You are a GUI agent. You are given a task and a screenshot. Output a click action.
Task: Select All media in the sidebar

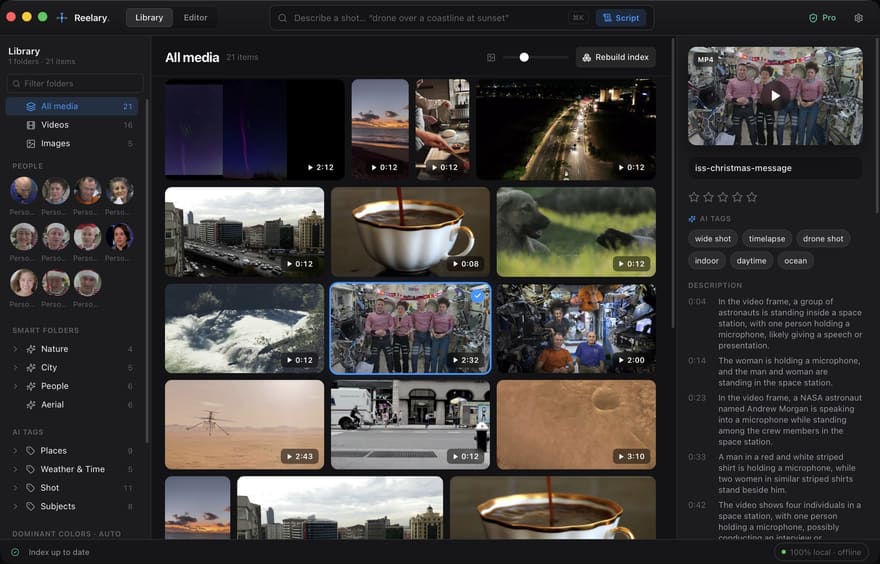(x=72, y=106)
